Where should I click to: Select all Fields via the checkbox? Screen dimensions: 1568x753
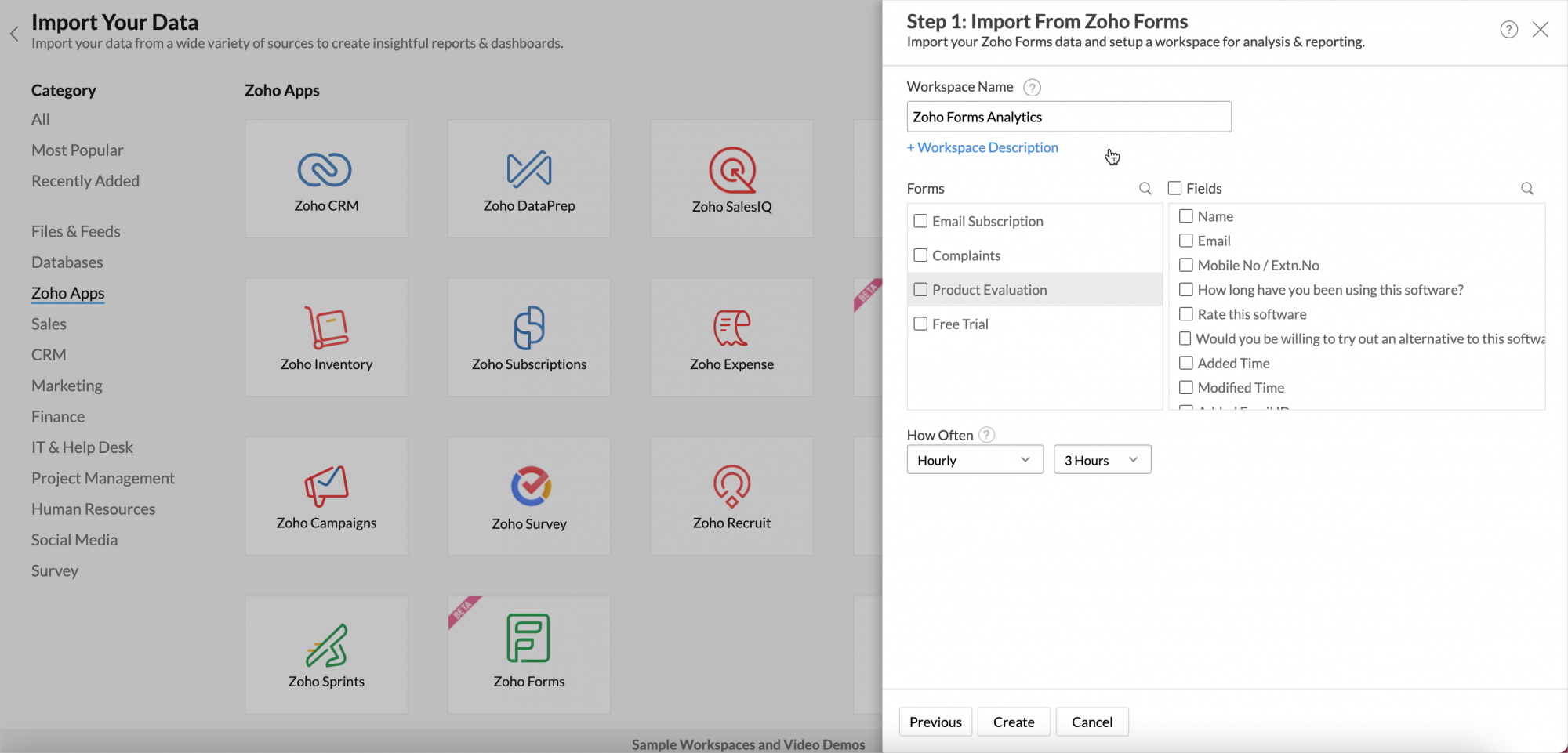click(1174, 188)
